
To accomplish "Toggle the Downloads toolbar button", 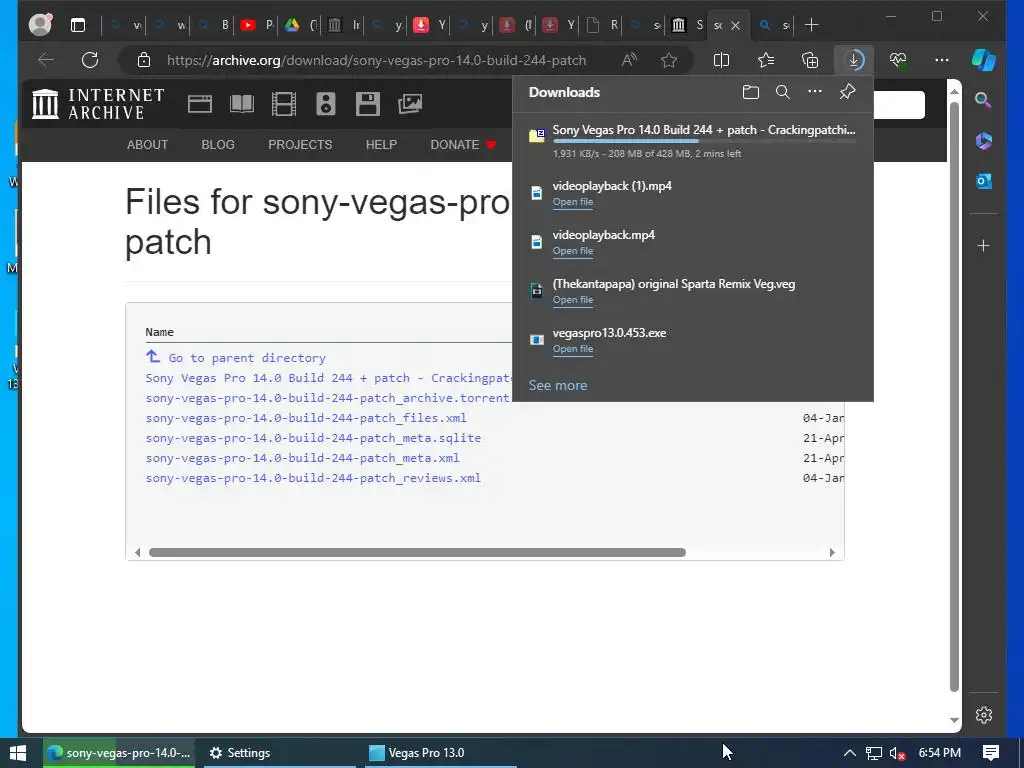I will click(854, 60).
